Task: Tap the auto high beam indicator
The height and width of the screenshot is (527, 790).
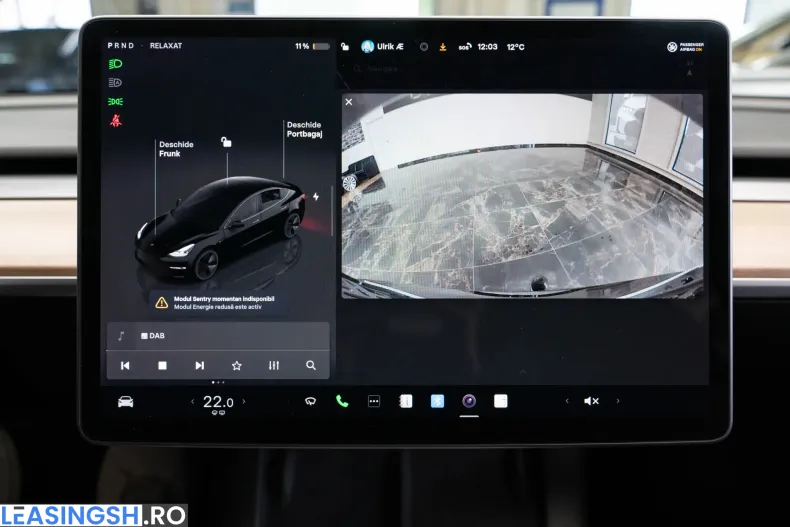Action: click(115, 83)
